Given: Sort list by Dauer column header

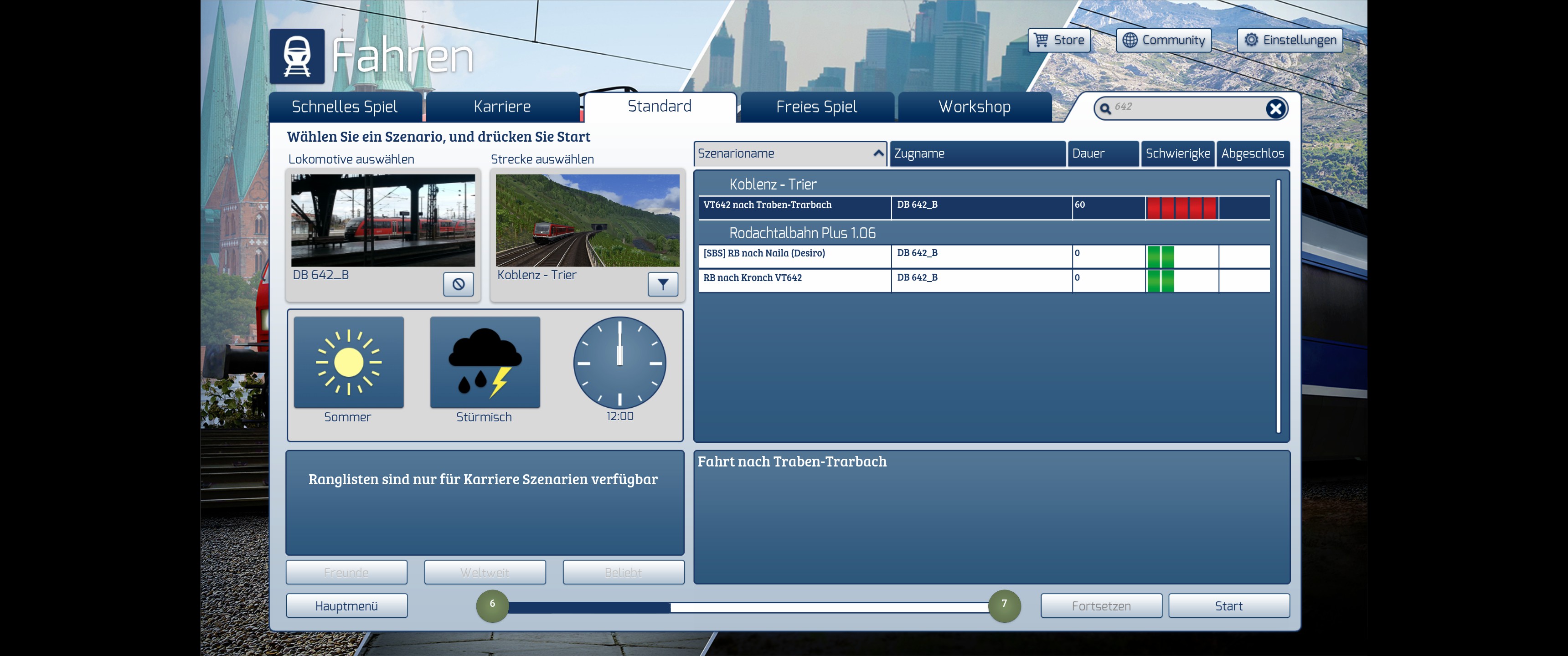Looking at the screenshot, I should [x=1102, y=154].
